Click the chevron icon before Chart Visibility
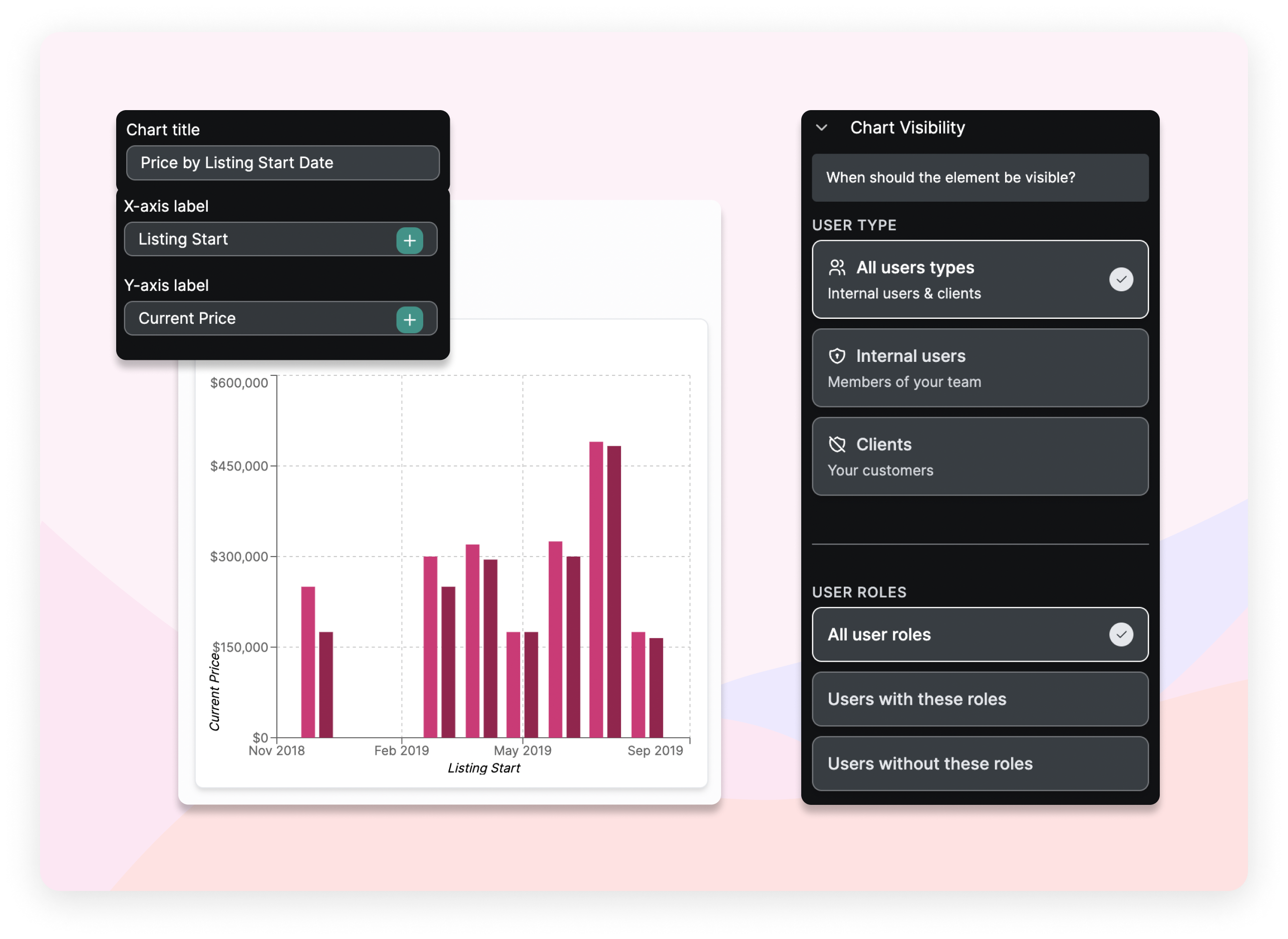Viewport: 1288px width, 939px height. pyautogui.click(x=822, y=128)
